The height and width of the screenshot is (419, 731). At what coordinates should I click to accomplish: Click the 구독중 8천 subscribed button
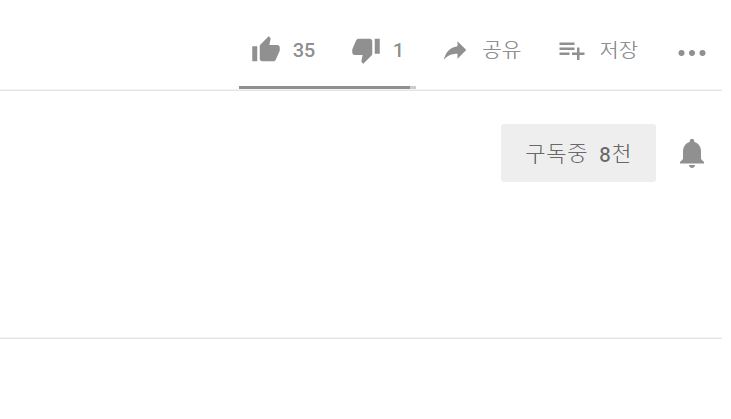(x=578, y=153)
